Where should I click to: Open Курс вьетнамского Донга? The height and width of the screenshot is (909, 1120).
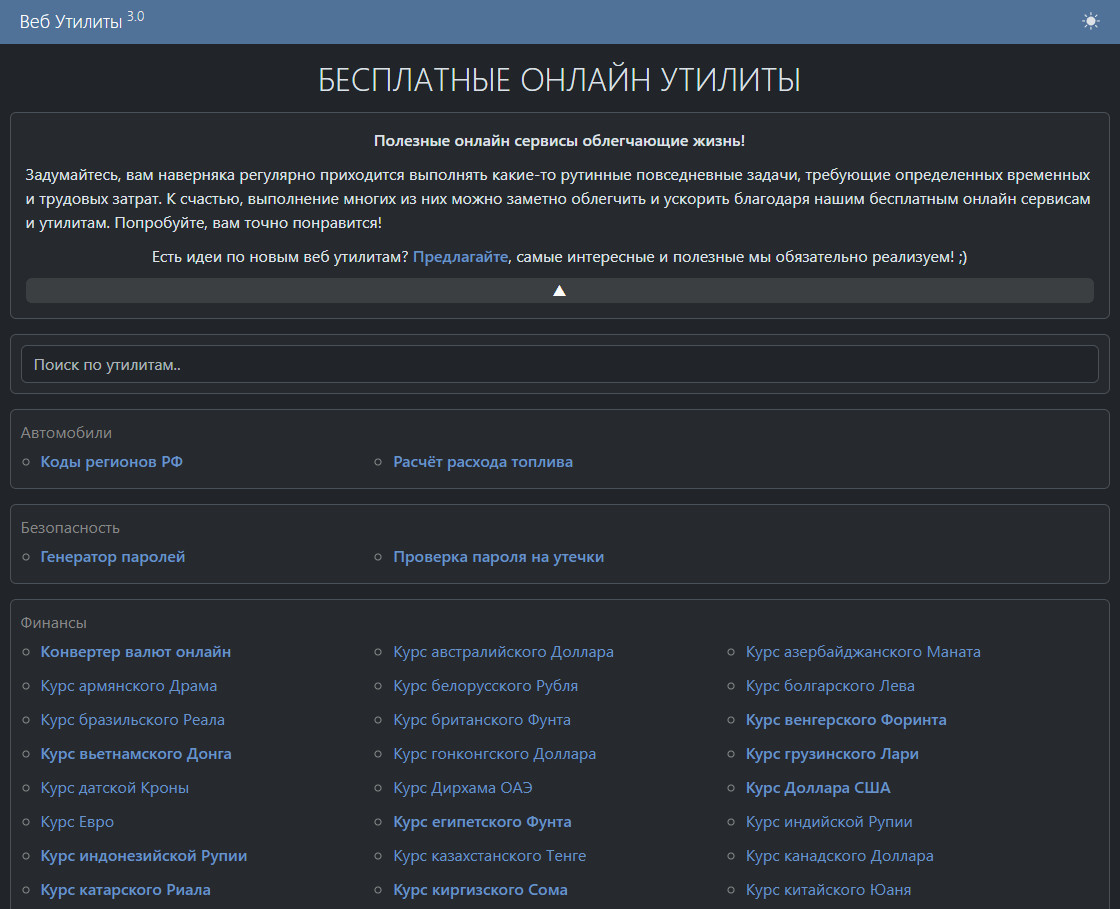[136, 754]
